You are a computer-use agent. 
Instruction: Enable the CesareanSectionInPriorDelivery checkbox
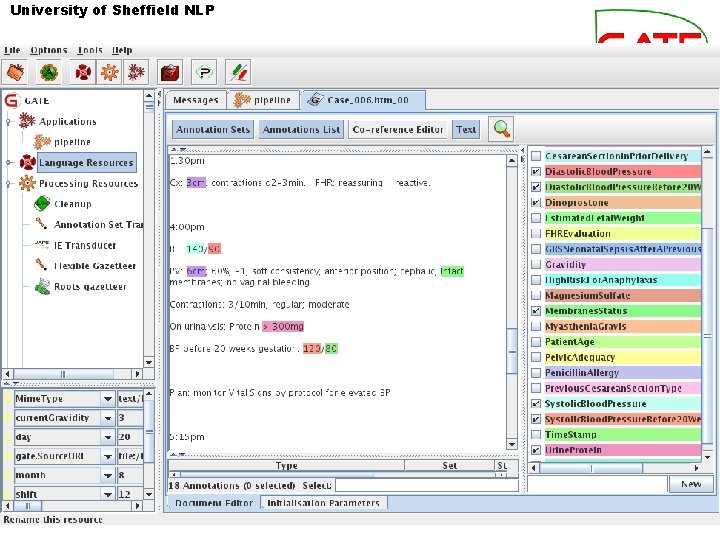point(535,156)
